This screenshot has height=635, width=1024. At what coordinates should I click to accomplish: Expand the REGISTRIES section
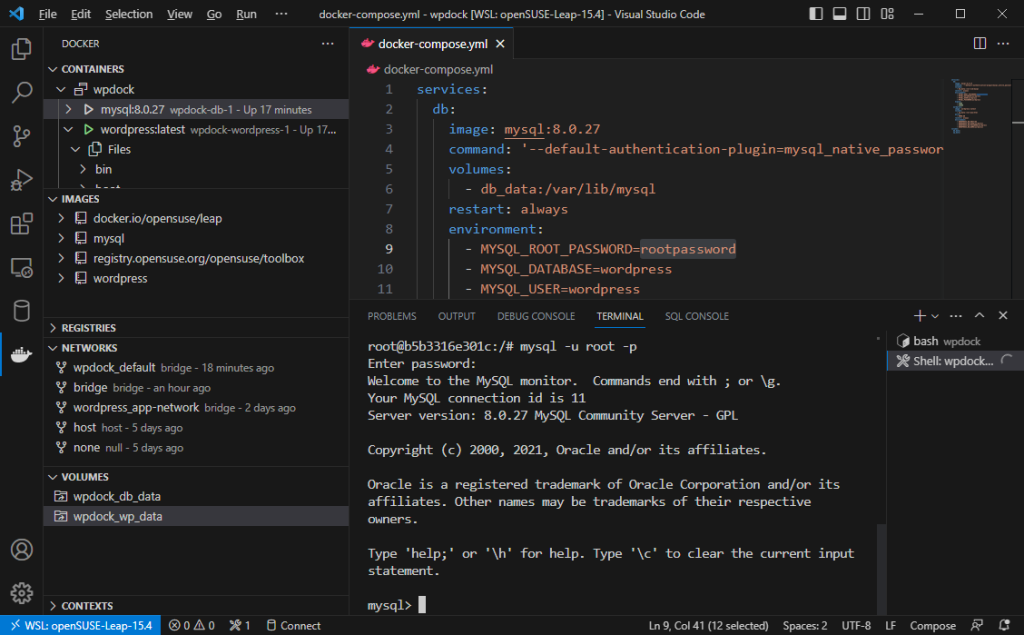(x=53, y=328)
